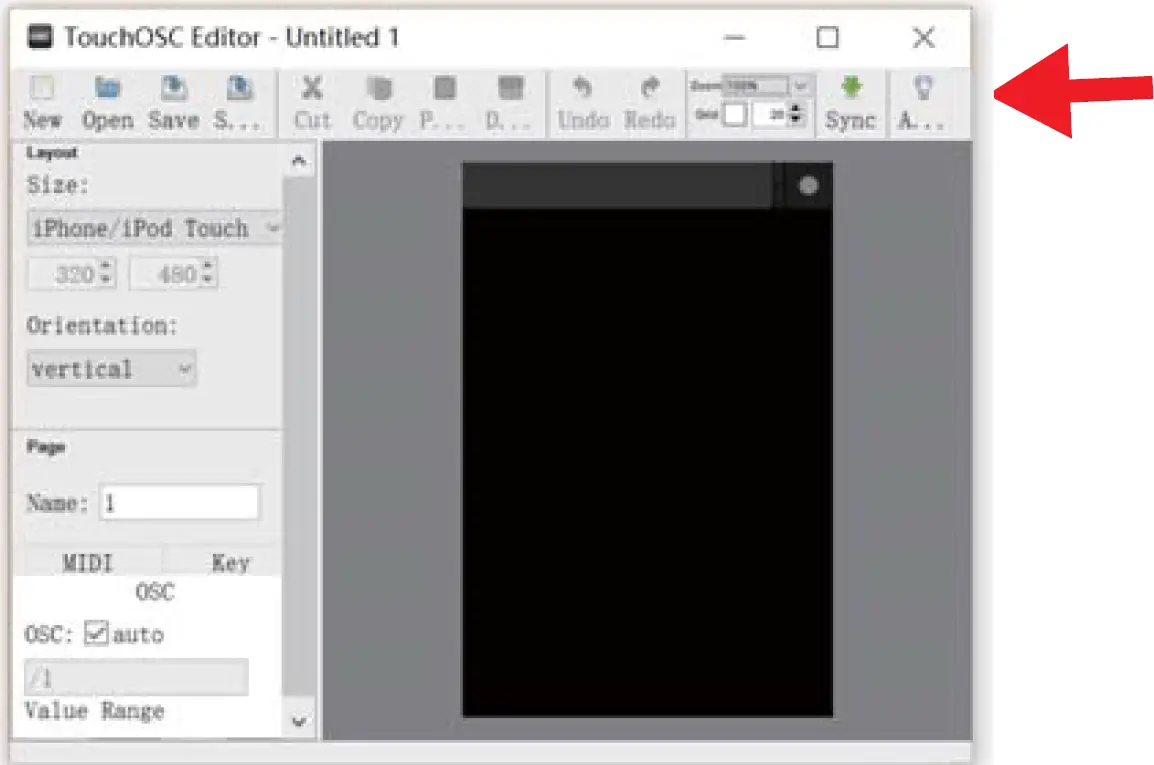This screenshot has width=1154, height=765.
Task: Click the Value Range label
Action: point(94,711)
